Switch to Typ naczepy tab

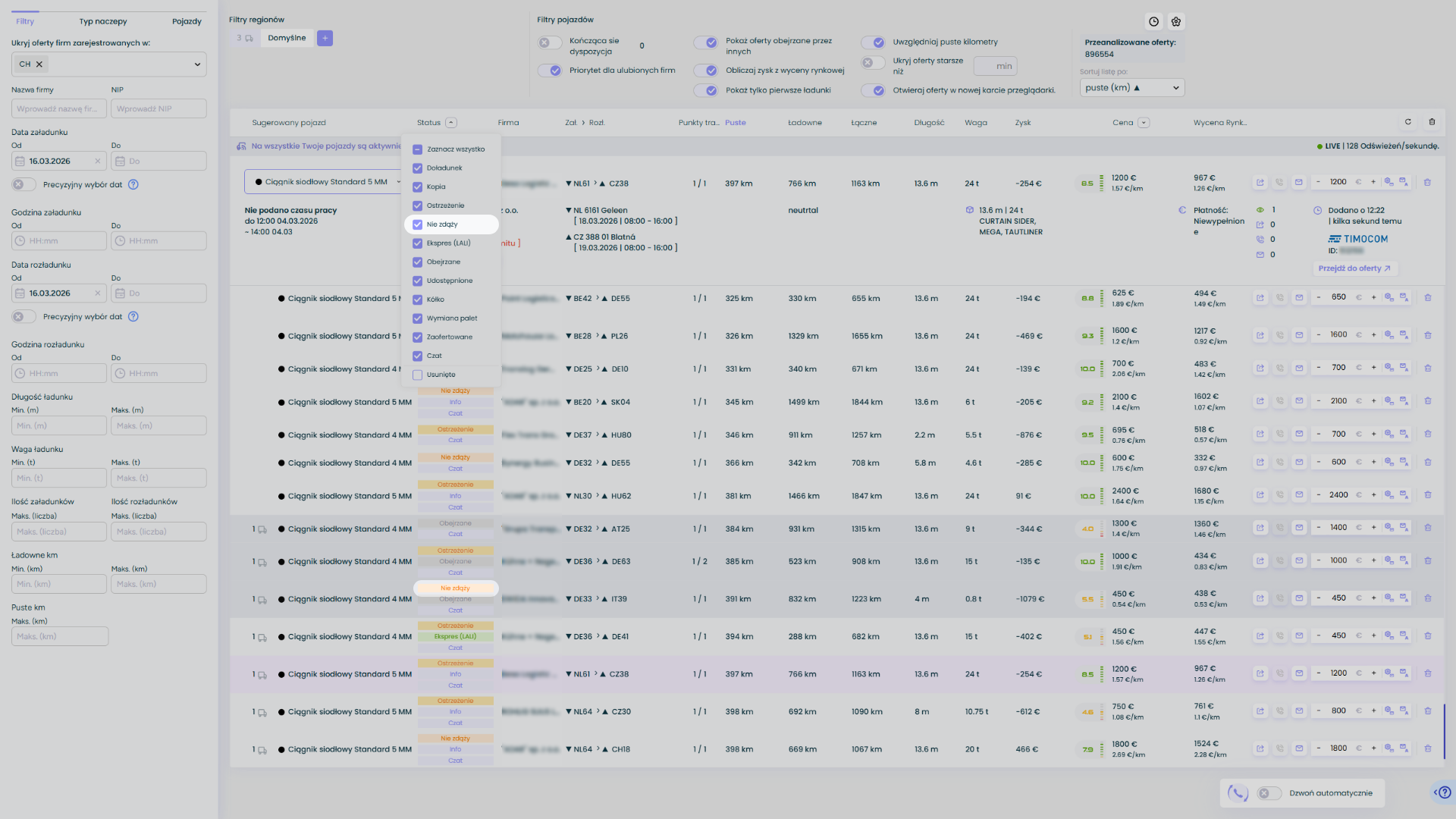103,21
